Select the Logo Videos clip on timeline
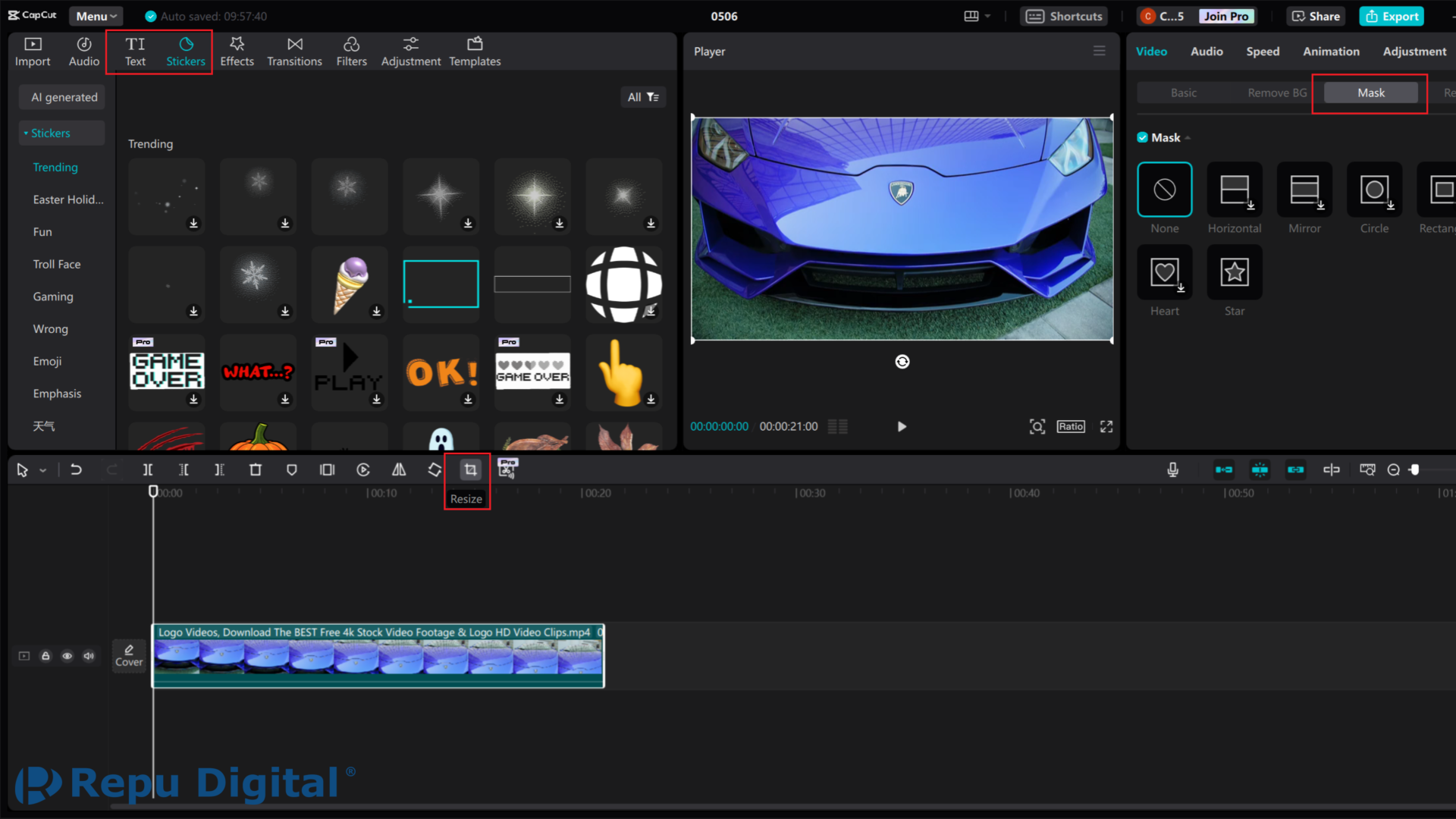Image resolution: width=1456 pixels, height=819 pixels. click(x=378, y=656)
